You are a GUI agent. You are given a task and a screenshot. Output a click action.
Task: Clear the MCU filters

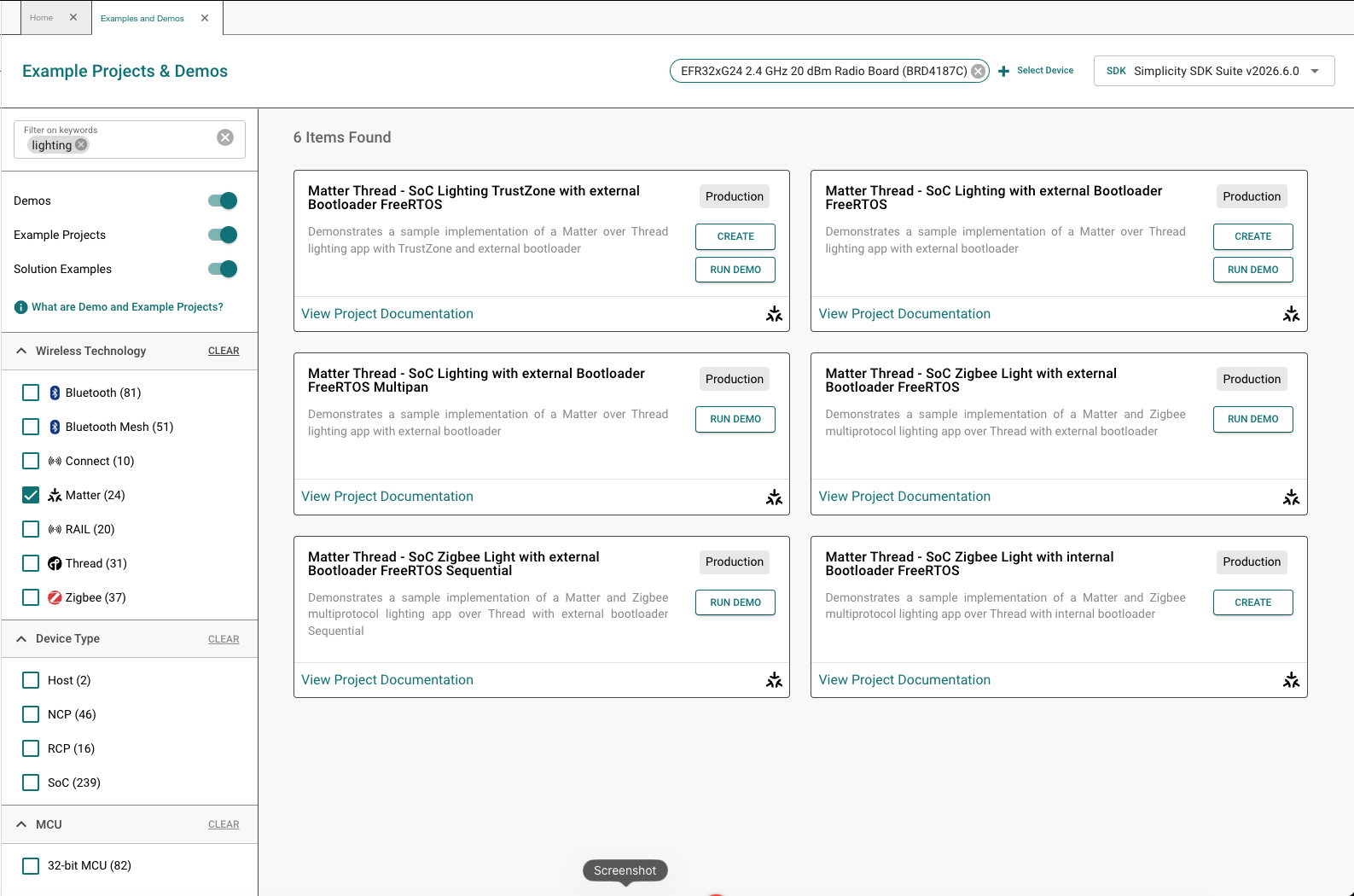coord(224,824)
